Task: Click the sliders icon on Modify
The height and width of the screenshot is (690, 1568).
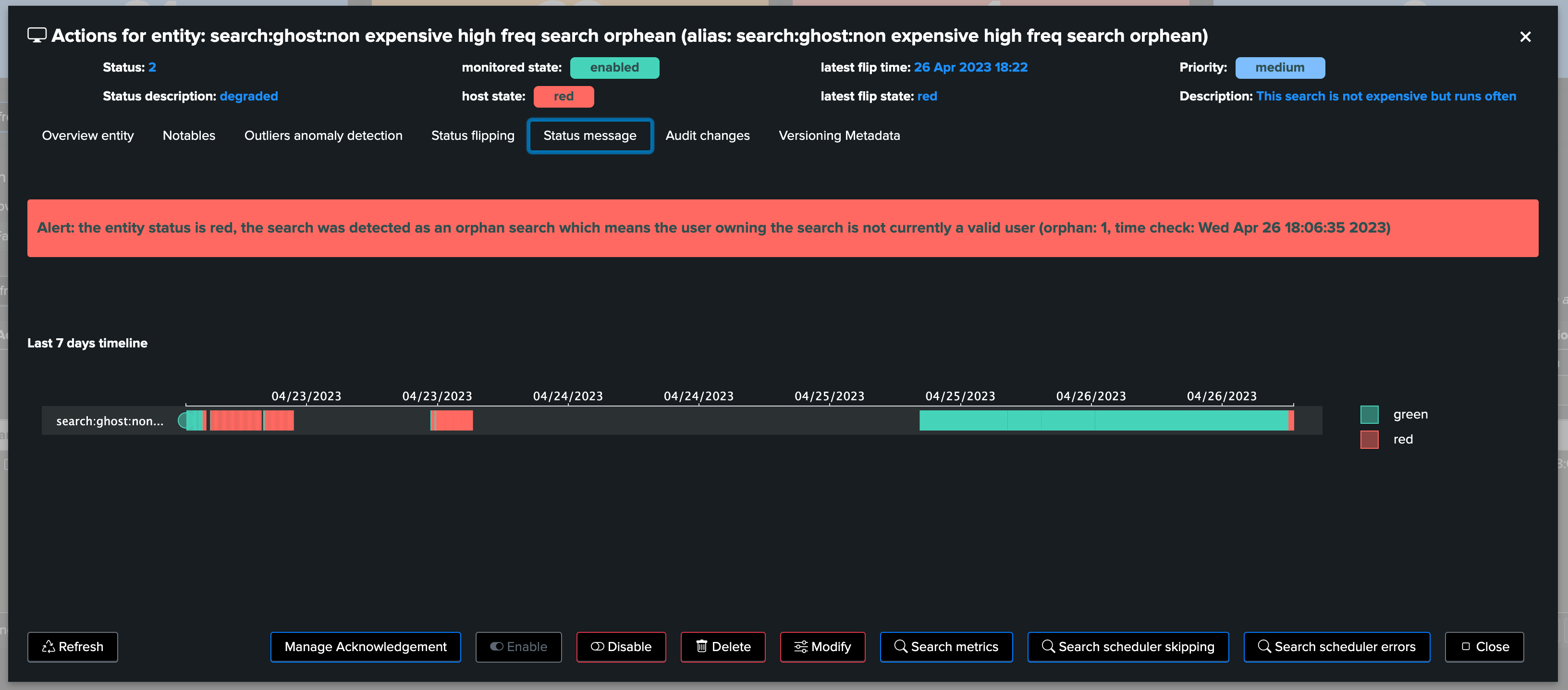Action: coord(800,647)
